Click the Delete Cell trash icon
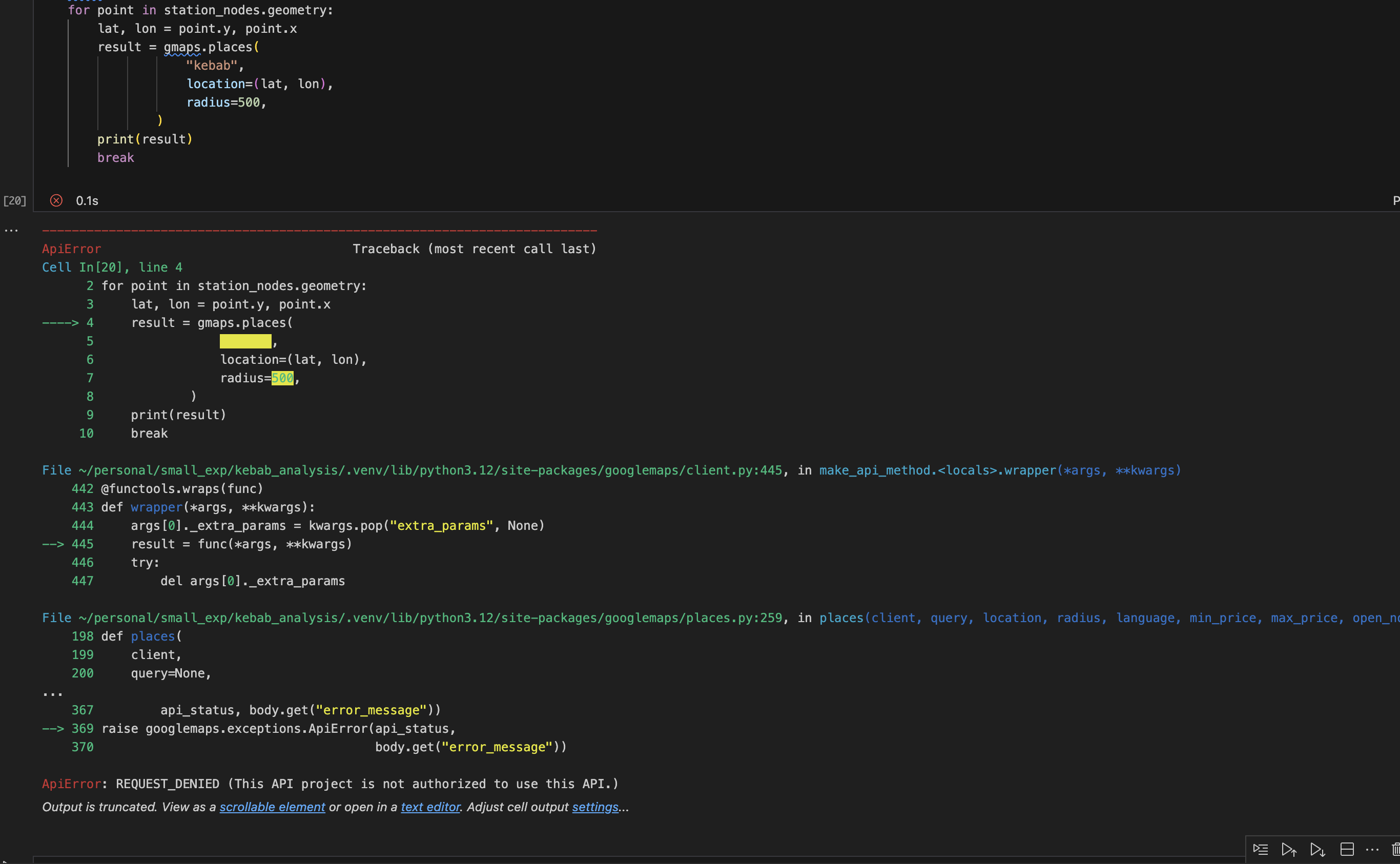This screenshot has width=1400, height=864. coord(1395,849)
